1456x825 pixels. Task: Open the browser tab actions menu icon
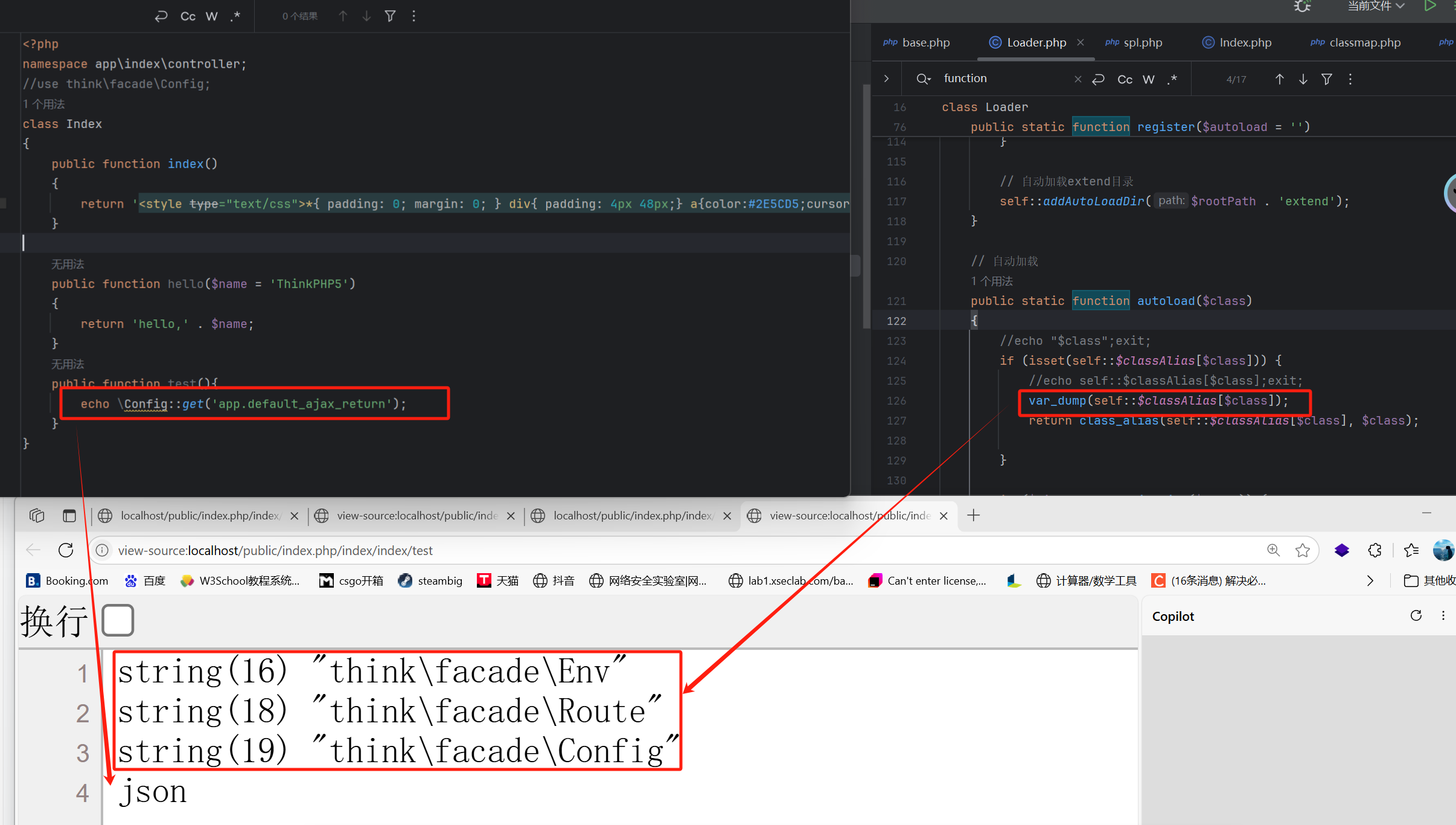point(69,516)
